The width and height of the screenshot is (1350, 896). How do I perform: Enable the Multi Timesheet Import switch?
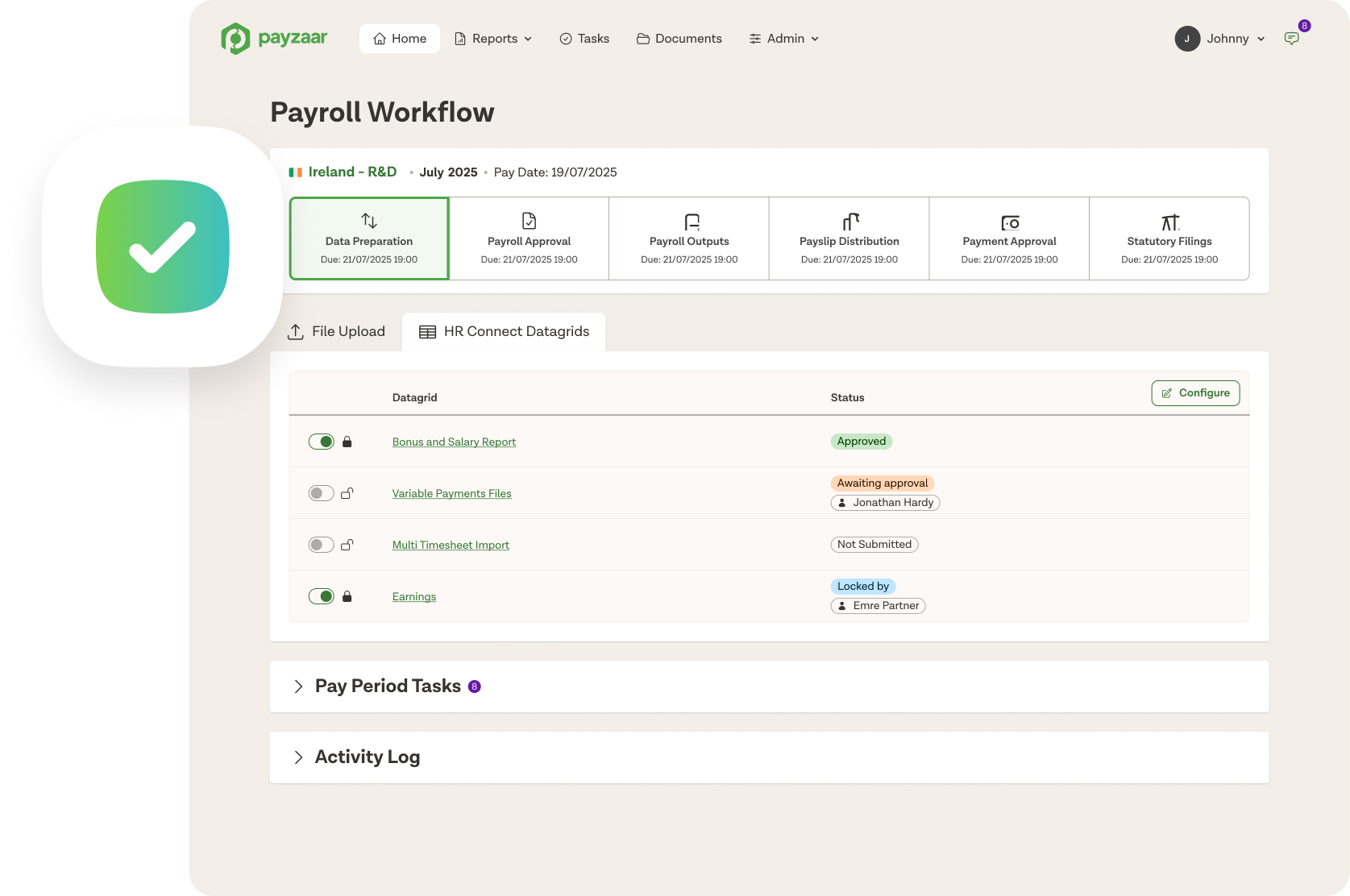pos(322,545)
